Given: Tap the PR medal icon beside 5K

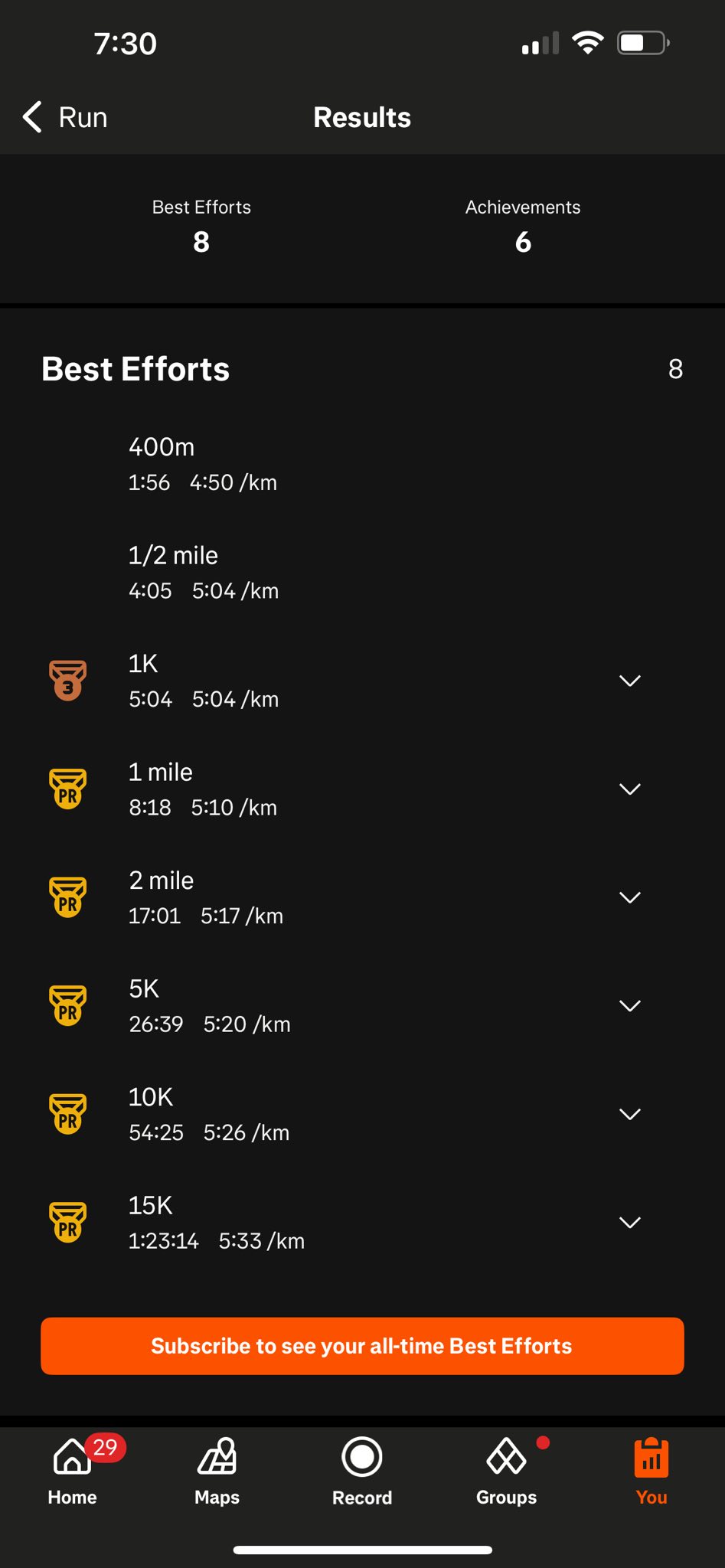Looking at the screenshot, I should [x=68, y=1005].
